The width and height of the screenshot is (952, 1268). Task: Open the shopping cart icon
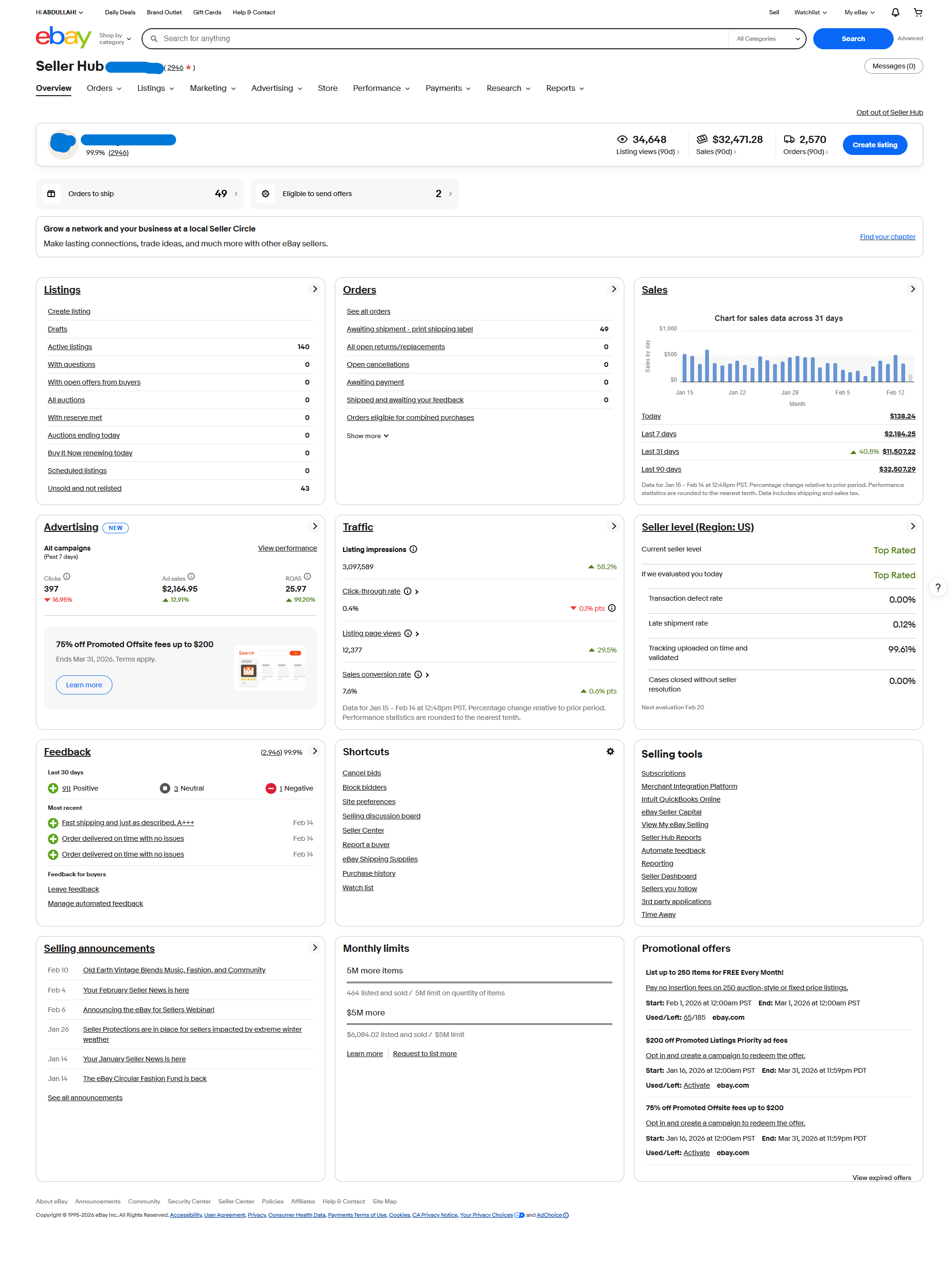pyautogui.click(x=918, y=12)
